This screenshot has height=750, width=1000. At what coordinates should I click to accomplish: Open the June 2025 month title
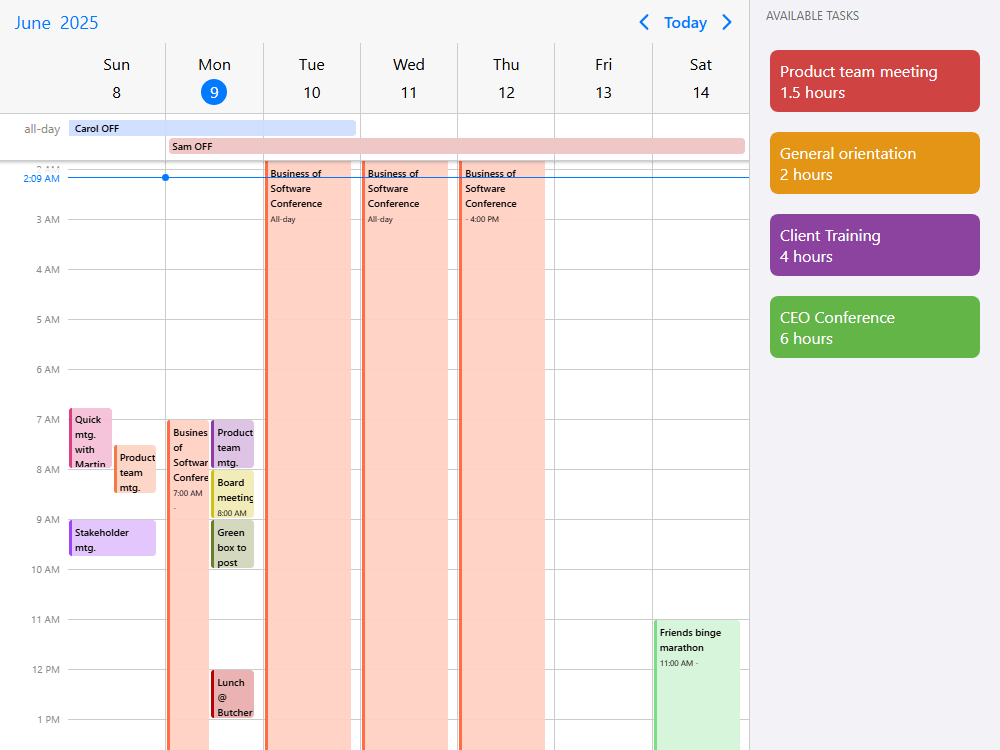[x=56, y=23]
